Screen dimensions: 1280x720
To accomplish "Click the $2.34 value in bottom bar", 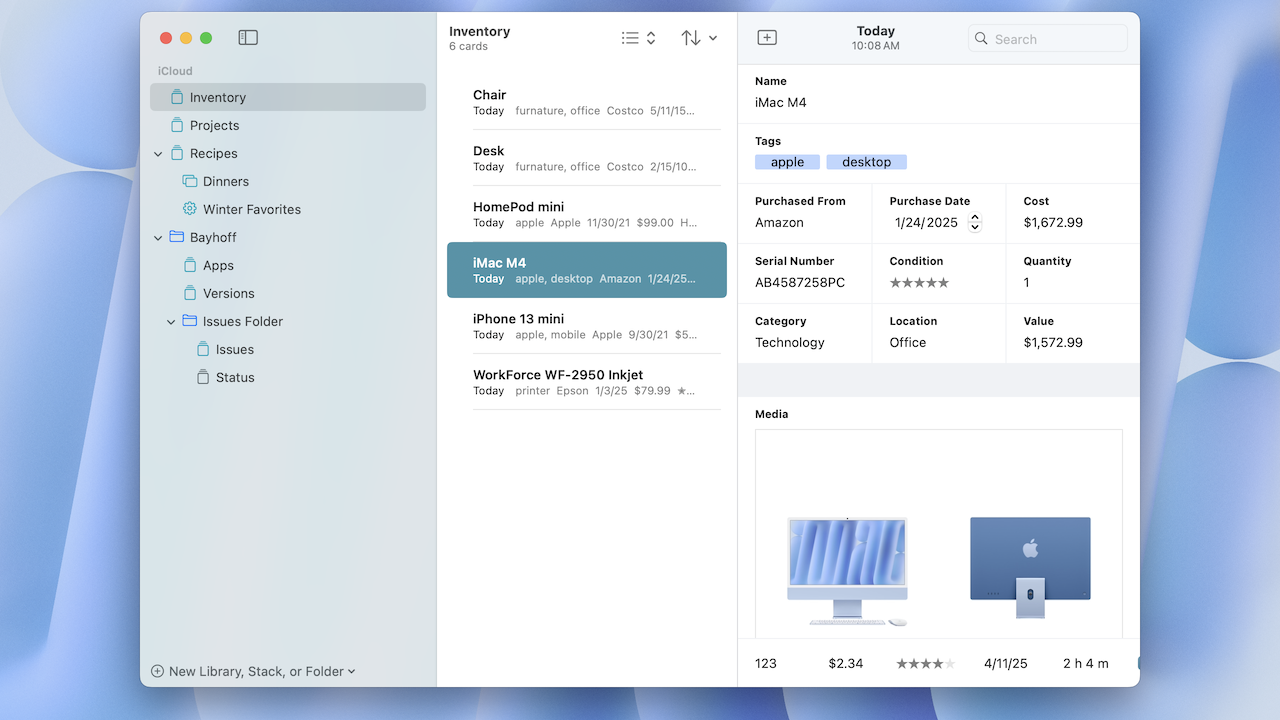I will tap(845, 663).
